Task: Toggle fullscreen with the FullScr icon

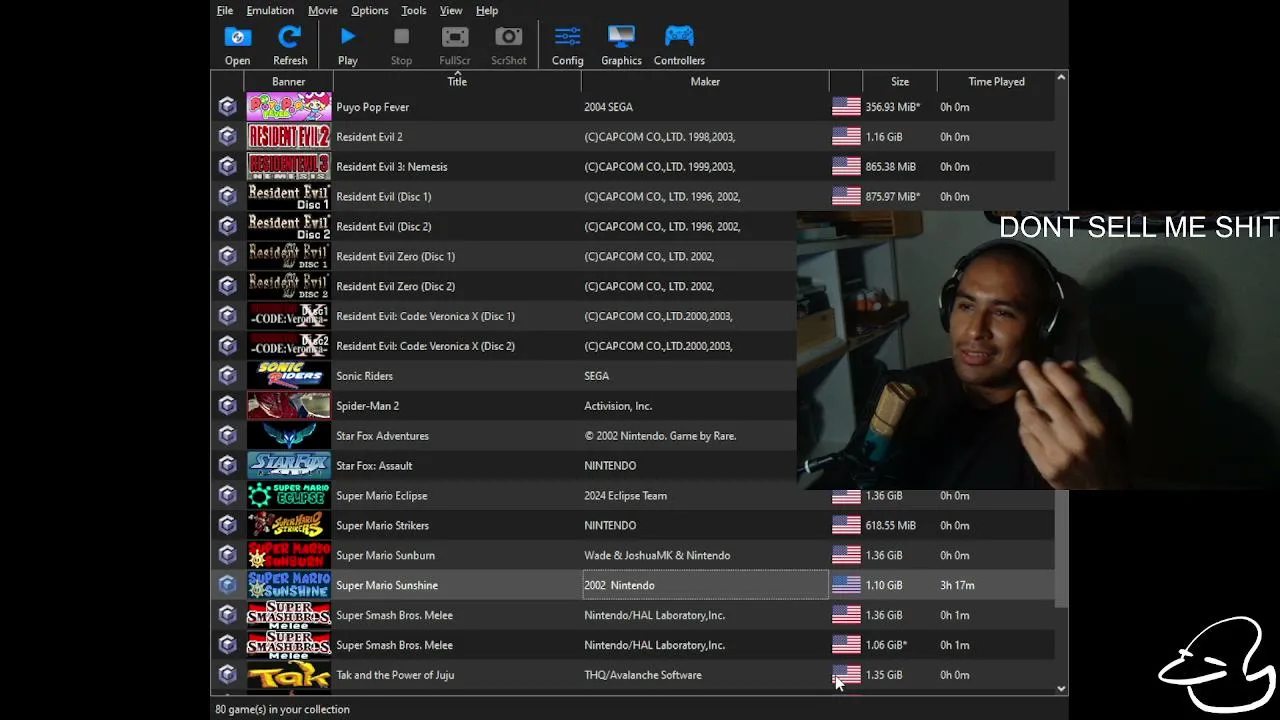Action: point(455,45)
